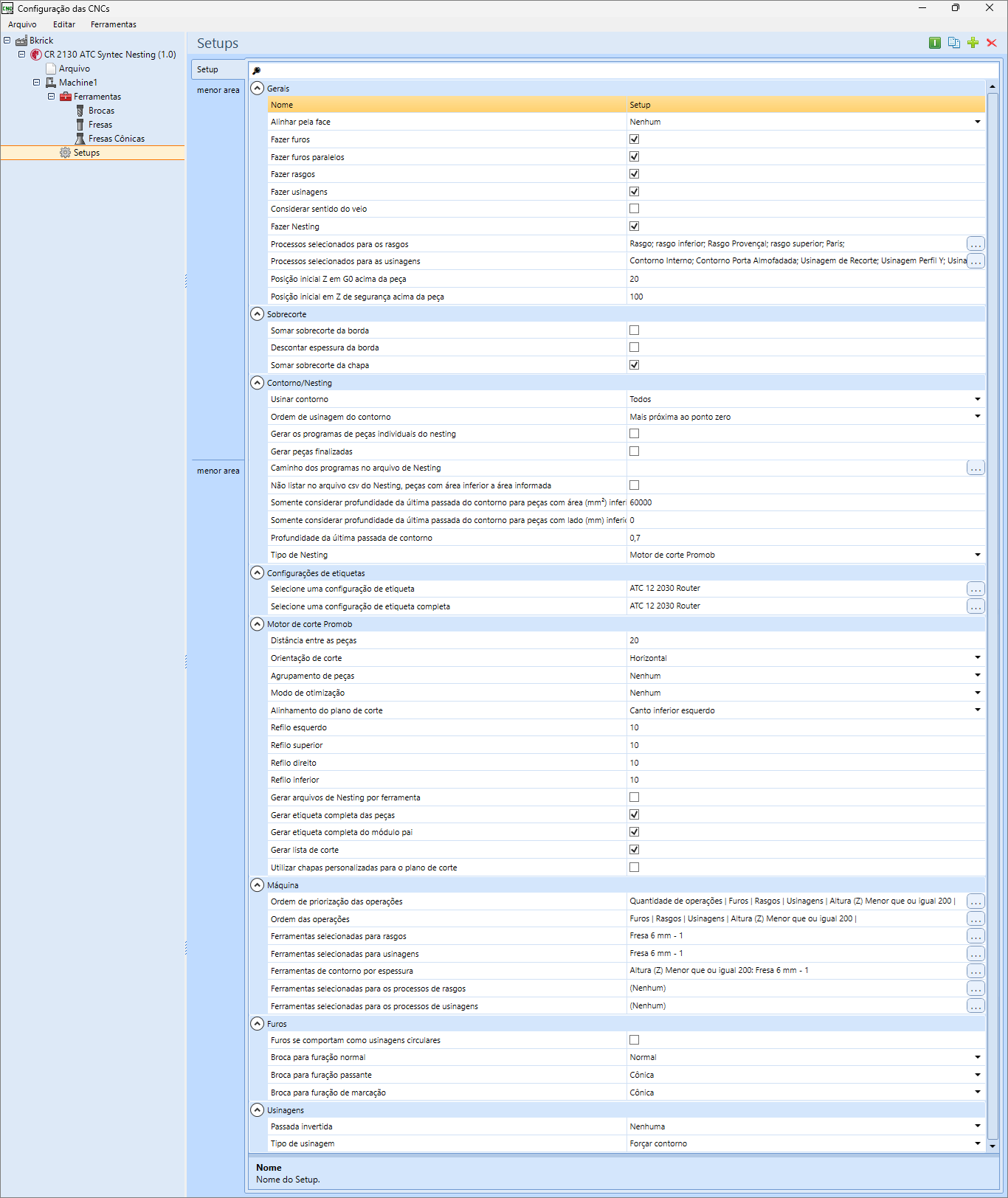Click the CNC app icon in the title bar
The height and width of the screenshot is (1198, 1008).
7,8
